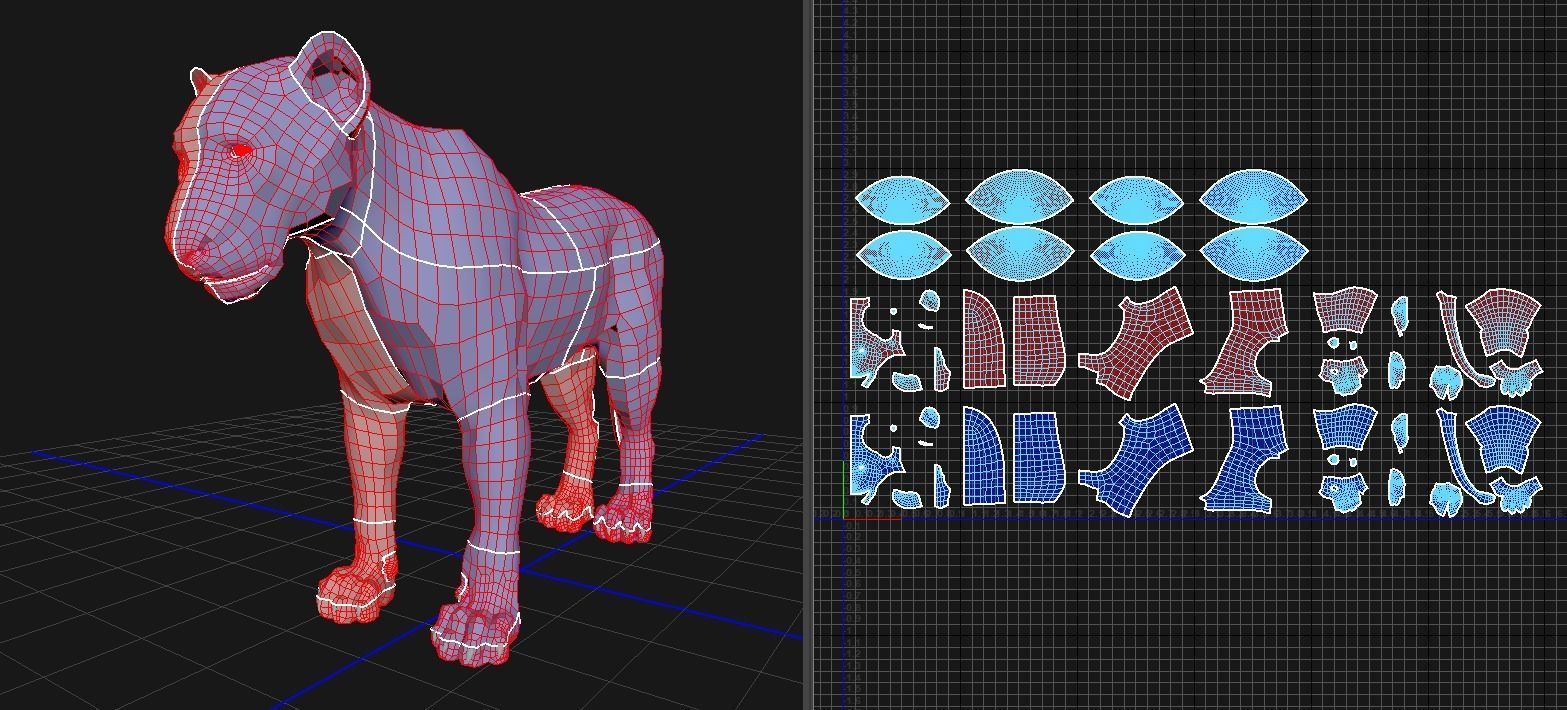The height and width of the screenshot is (710, 1567).
Task: Select third lens-shaped UV island, top row
Action: click(x=1136, y=200)
